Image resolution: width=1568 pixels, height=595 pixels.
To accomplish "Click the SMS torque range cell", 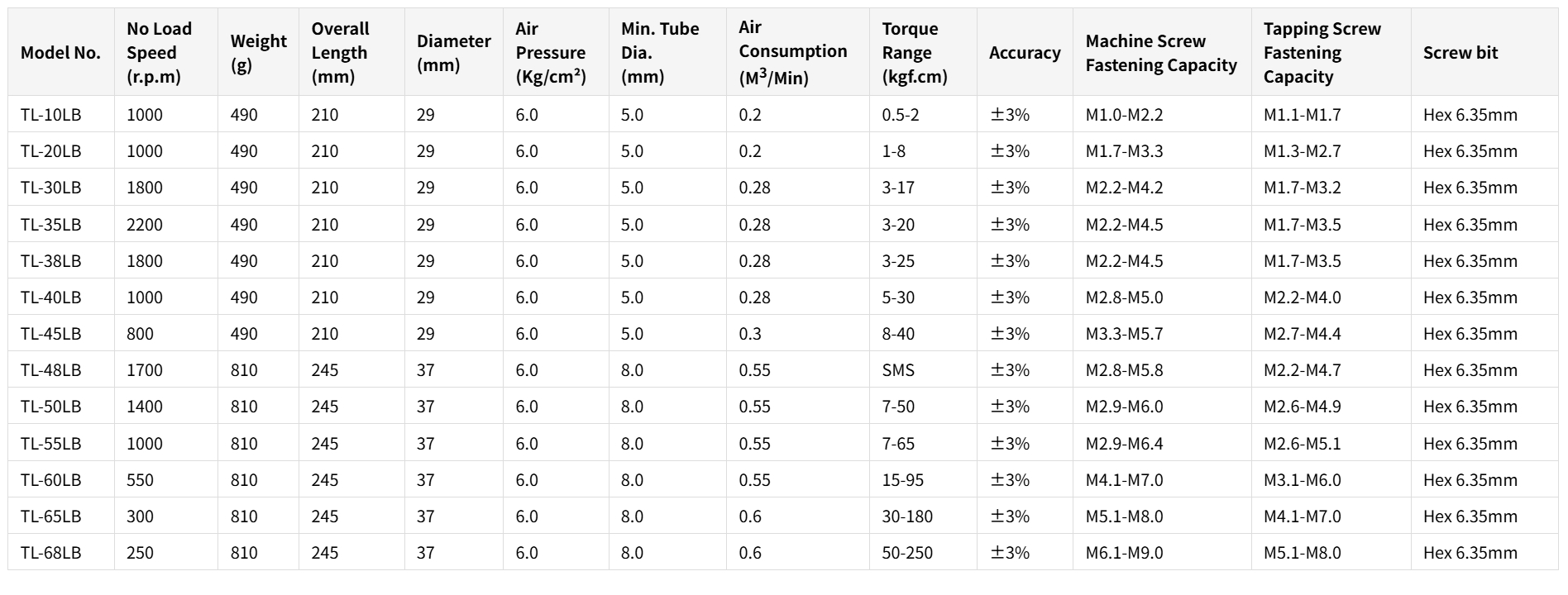I will tap(898, 370).
